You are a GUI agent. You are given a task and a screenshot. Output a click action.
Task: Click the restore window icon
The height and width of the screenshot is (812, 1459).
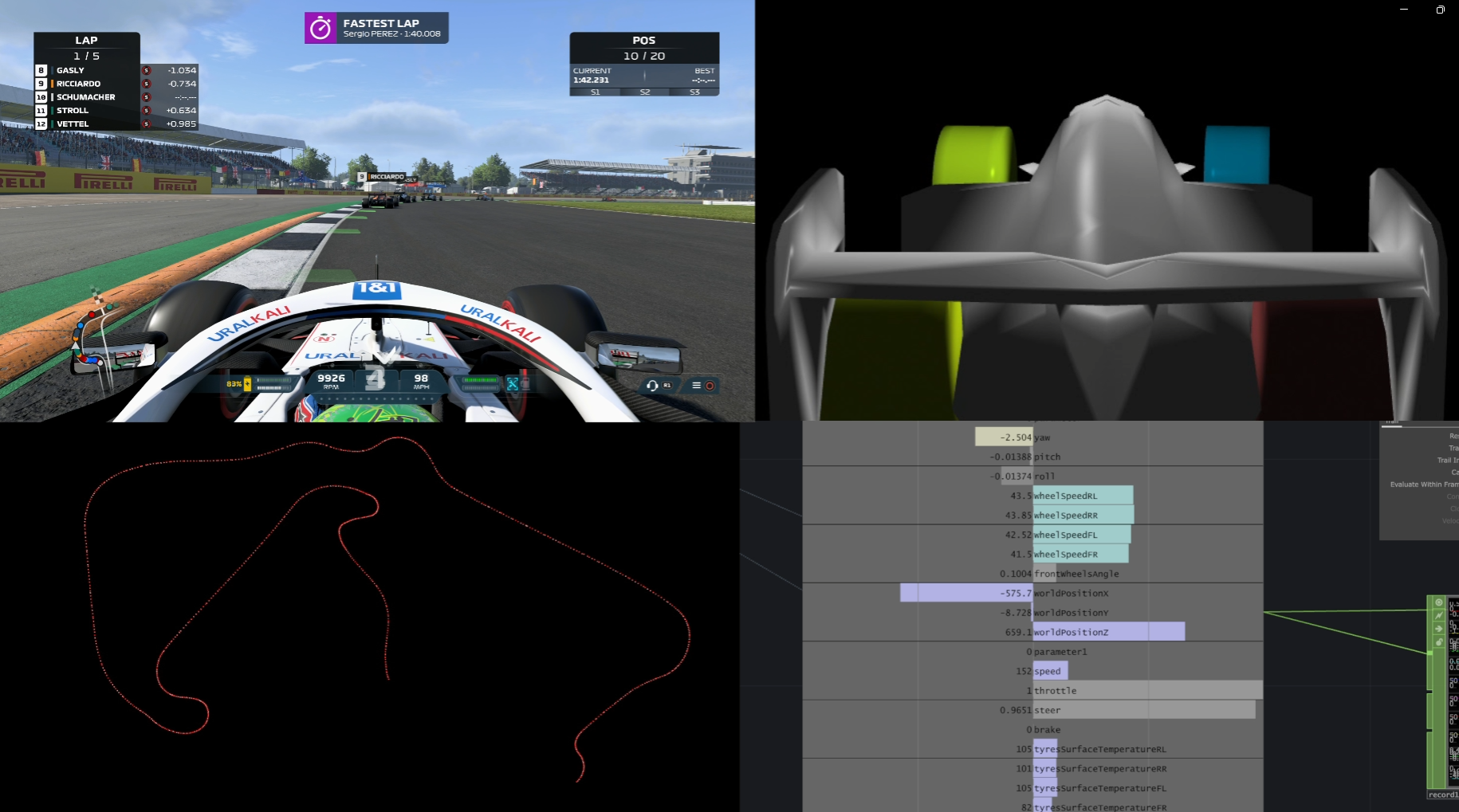point(1440,10)
